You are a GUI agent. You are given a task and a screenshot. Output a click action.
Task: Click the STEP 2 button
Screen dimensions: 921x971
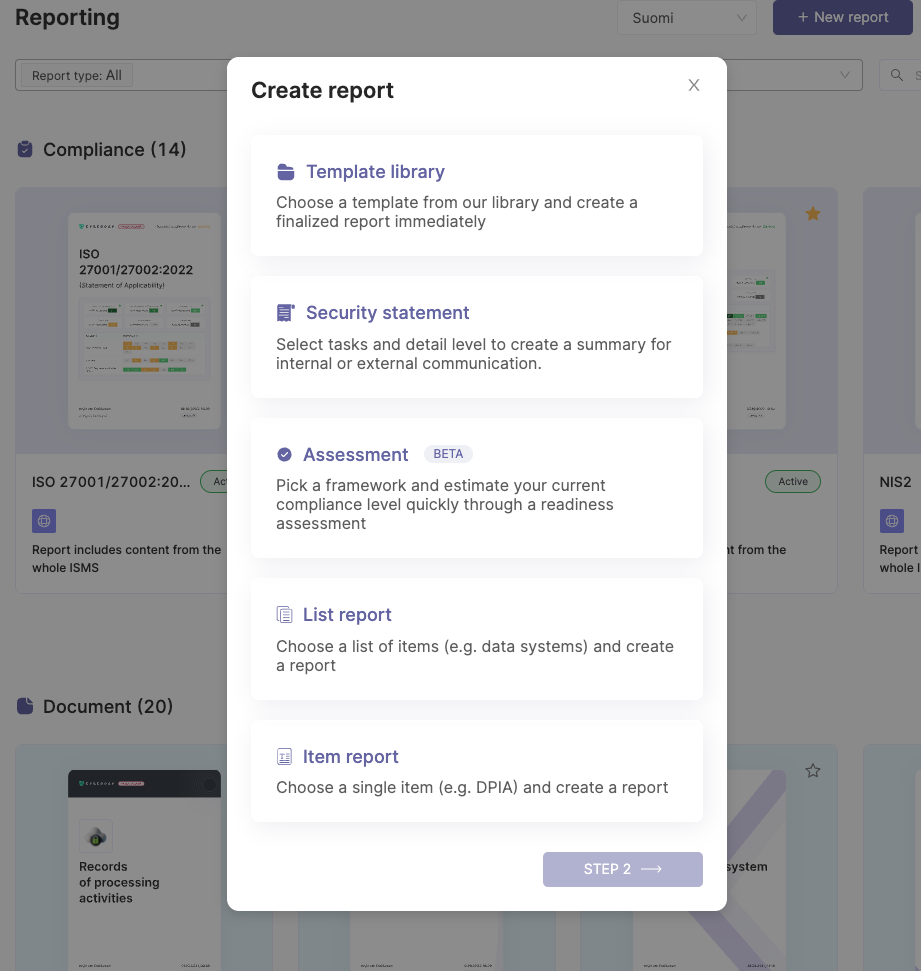pyautogui.click(x=622, y=869)
